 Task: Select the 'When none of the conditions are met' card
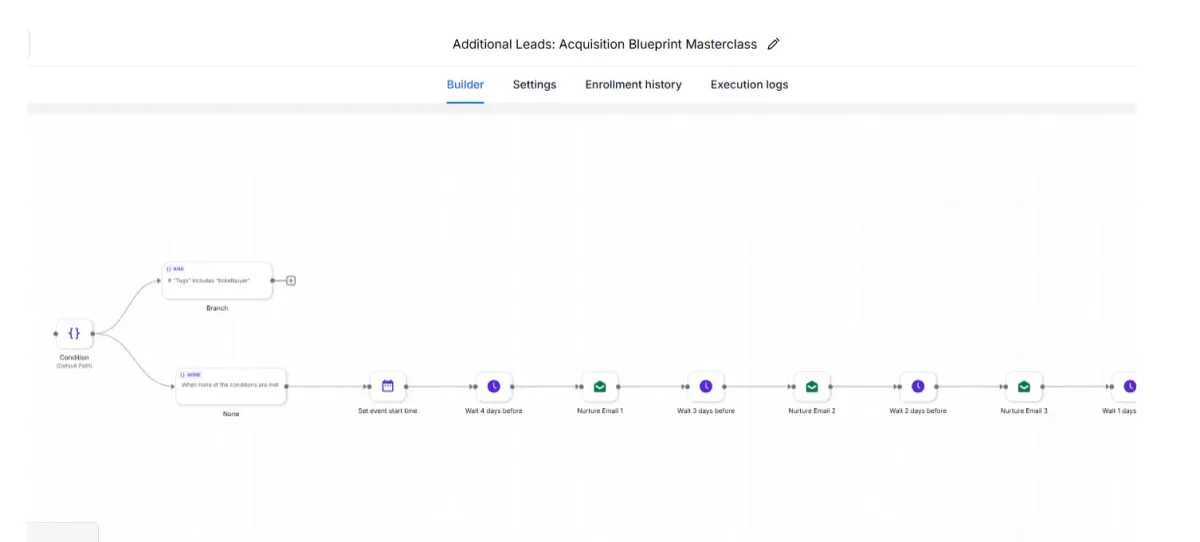231,386
